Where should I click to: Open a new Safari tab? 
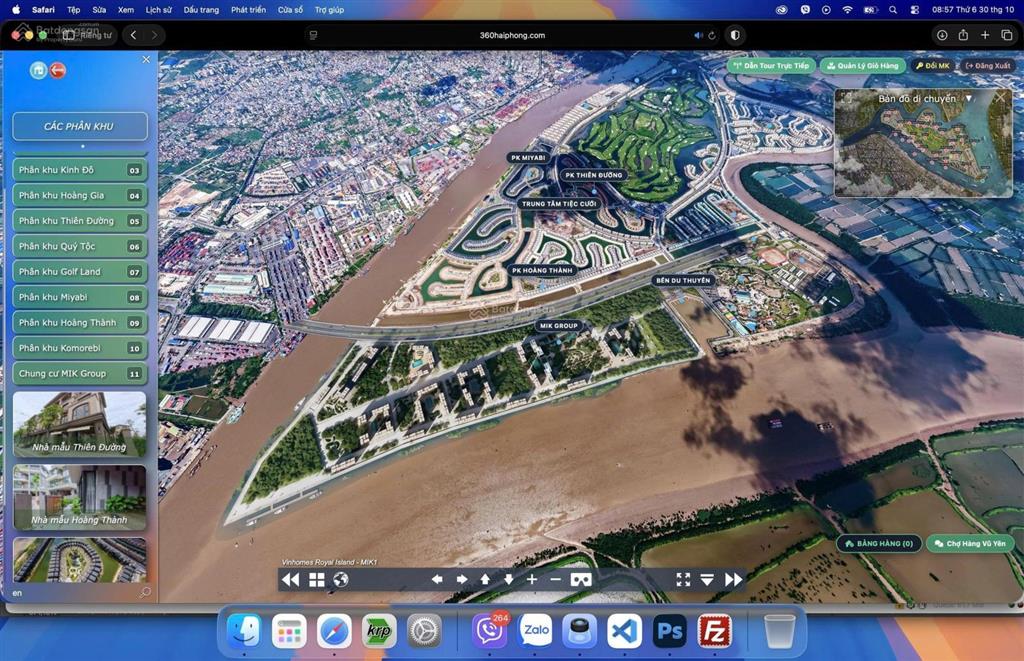click(x=985, y=35)
